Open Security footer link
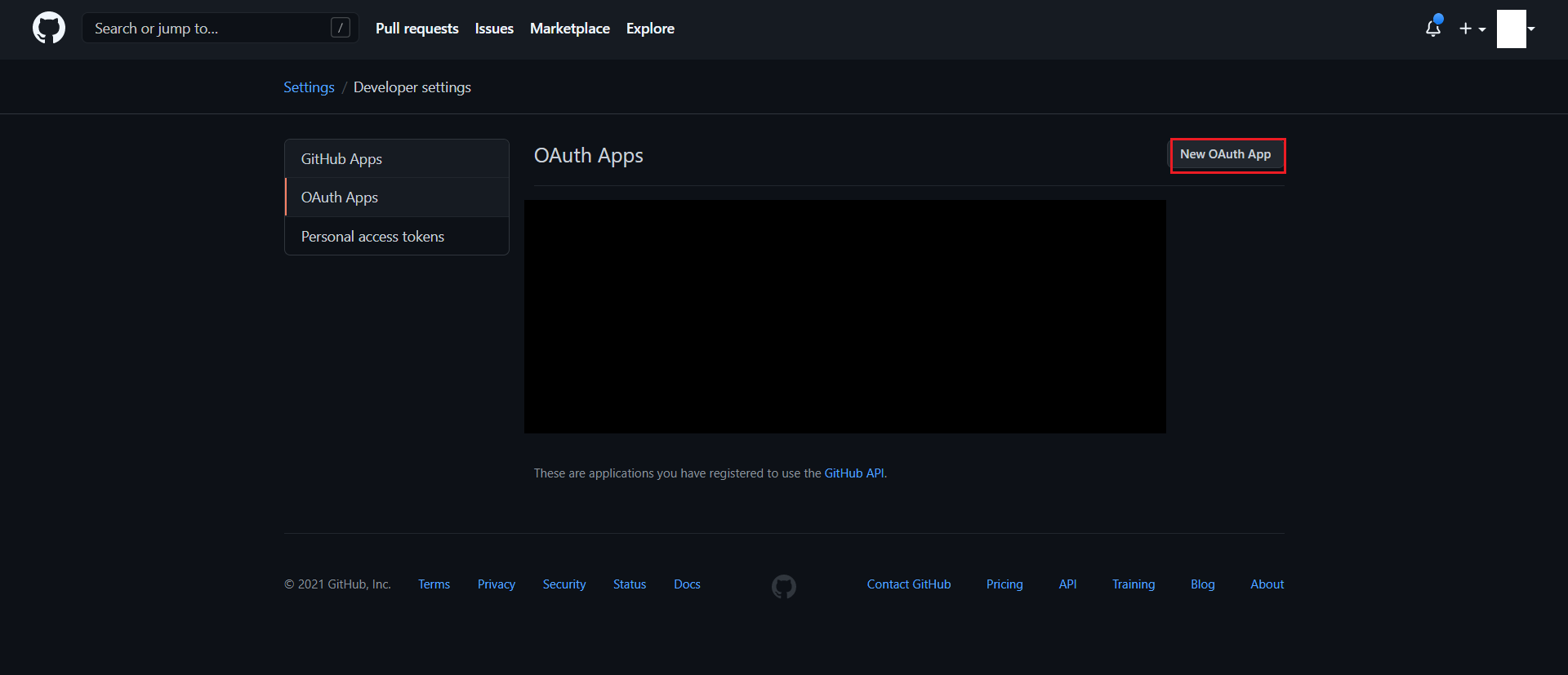The height and width of the screenshot is (675, 1568). [564, 584]
